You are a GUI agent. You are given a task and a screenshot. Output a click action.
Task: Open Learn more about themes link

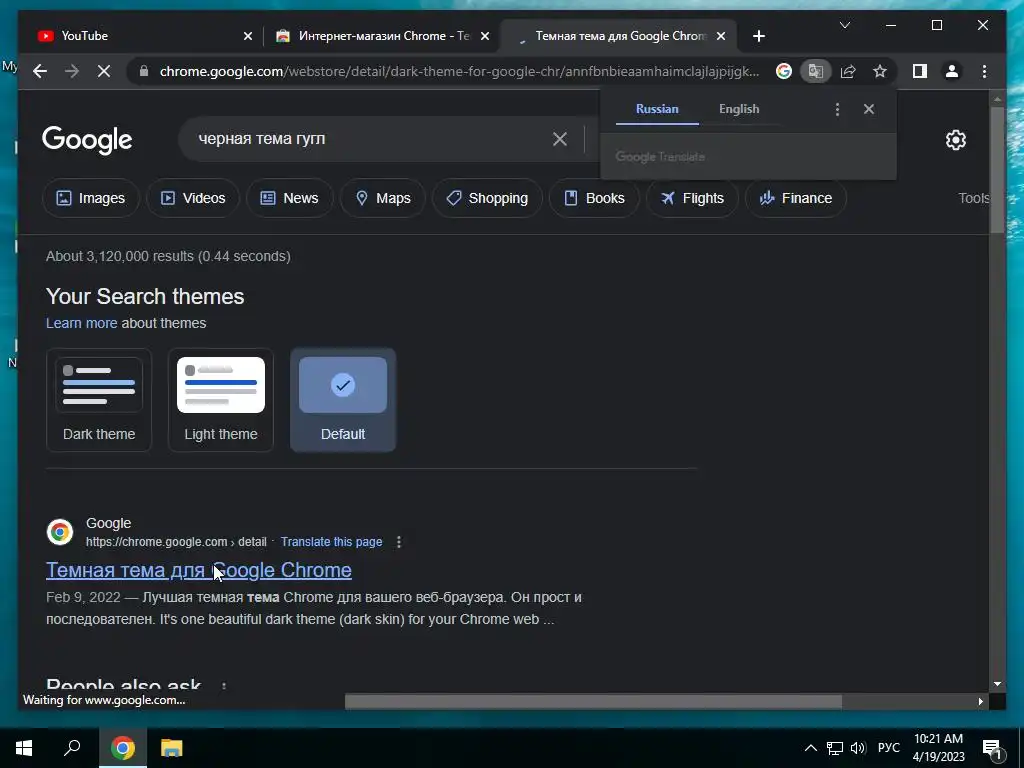tap(82, 323)
